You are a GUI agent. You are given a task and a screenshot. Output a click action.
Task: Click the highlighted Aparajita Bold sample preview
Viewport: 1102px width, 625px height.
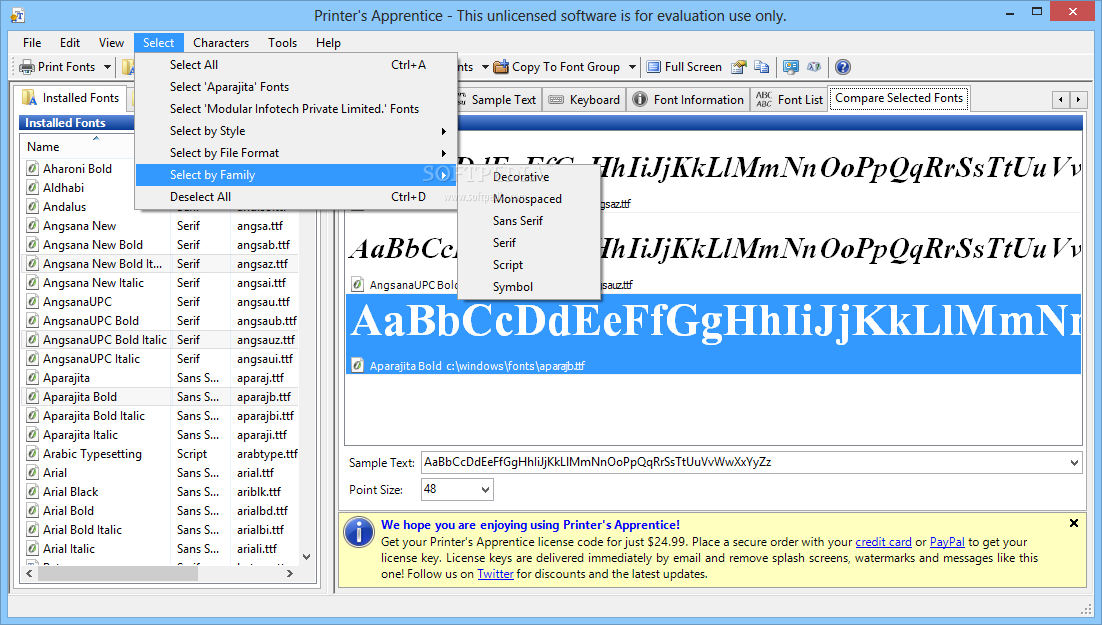[713, 334]
